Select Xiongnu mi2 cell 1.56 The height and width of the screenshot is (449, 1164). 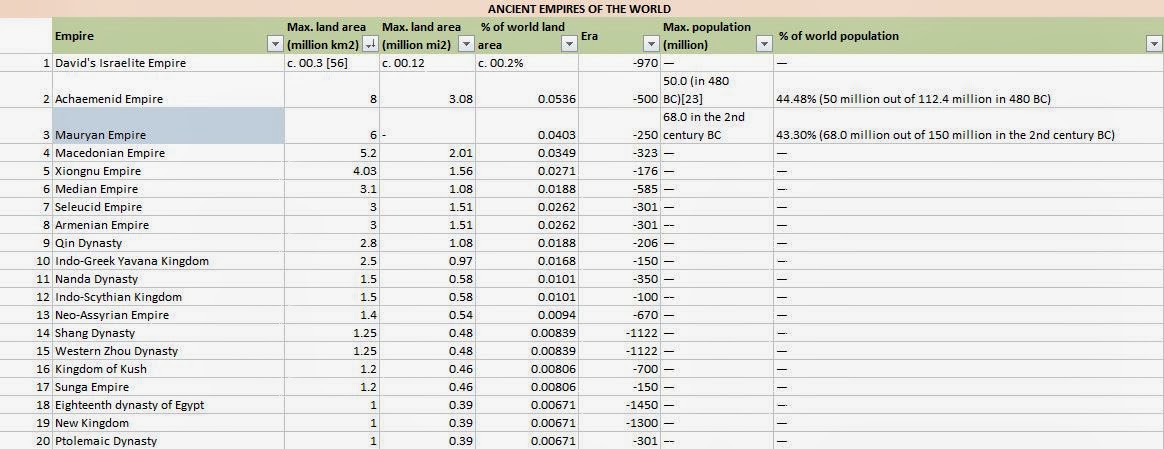tap(428, 171)
